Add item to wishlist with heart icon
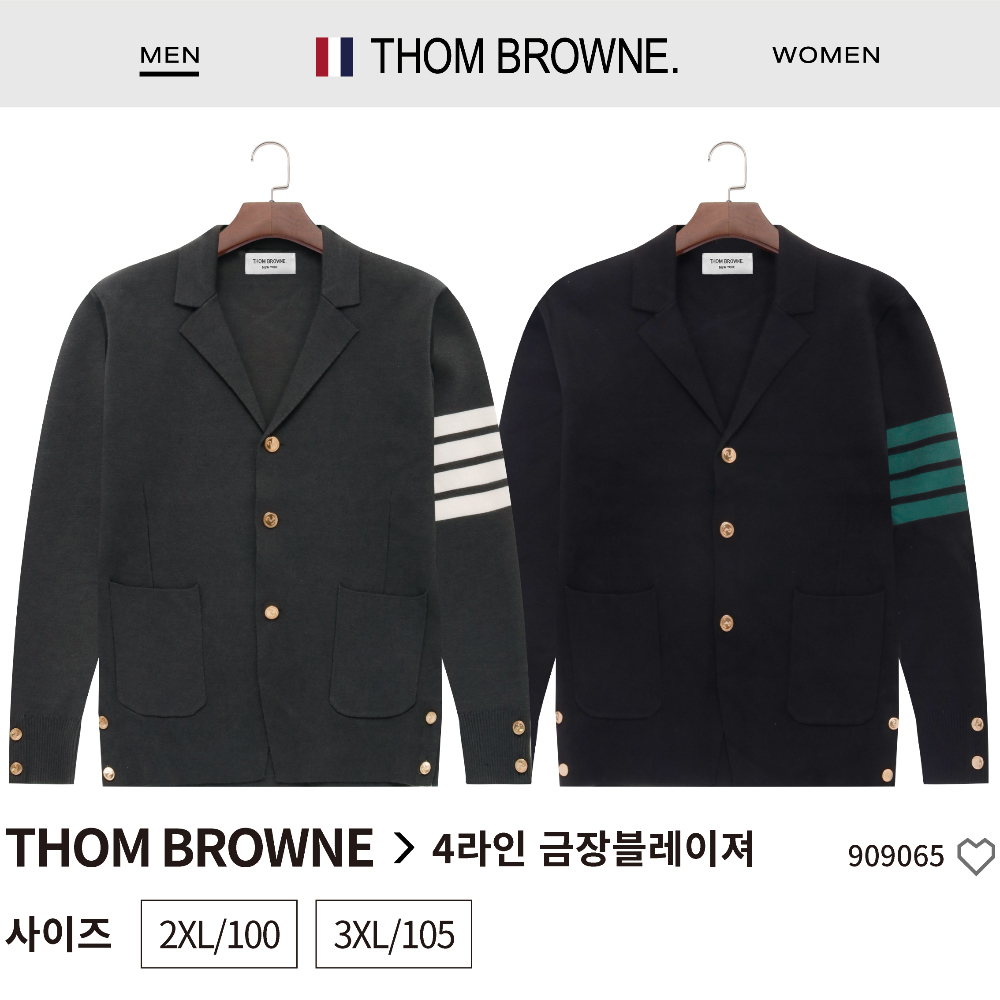This screenshot has width=1000, height=1000. 976,856
